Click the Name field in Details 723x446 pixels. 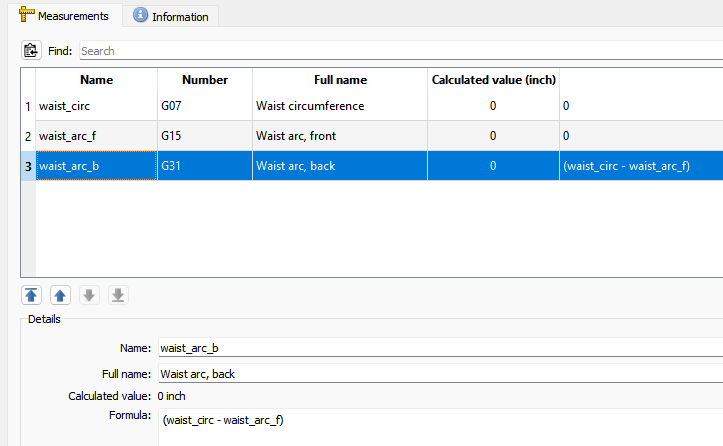tap(440, 348)
